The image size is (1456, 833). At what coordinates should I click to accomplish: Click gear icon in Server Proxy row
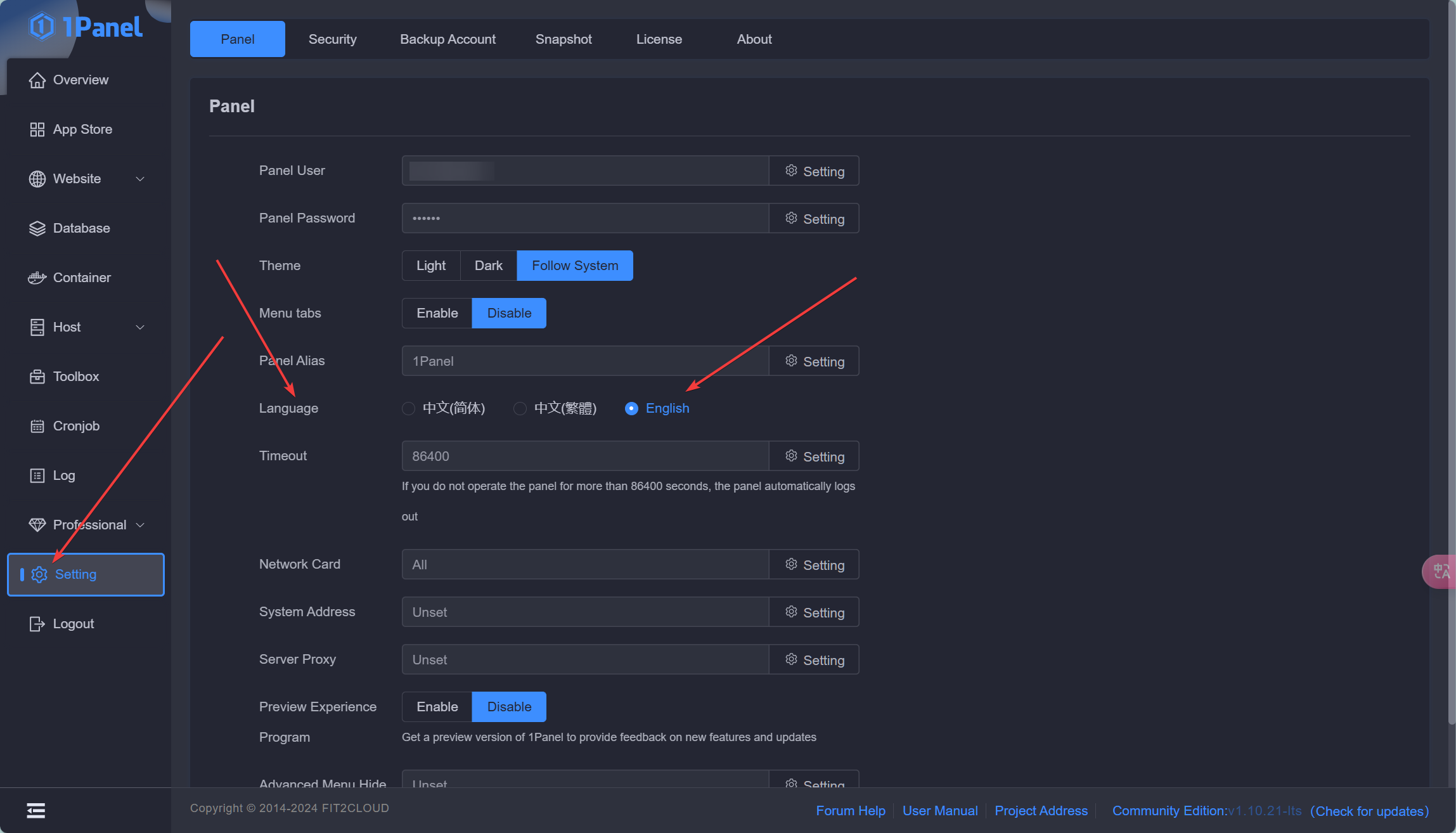click(x=791, y=659)
